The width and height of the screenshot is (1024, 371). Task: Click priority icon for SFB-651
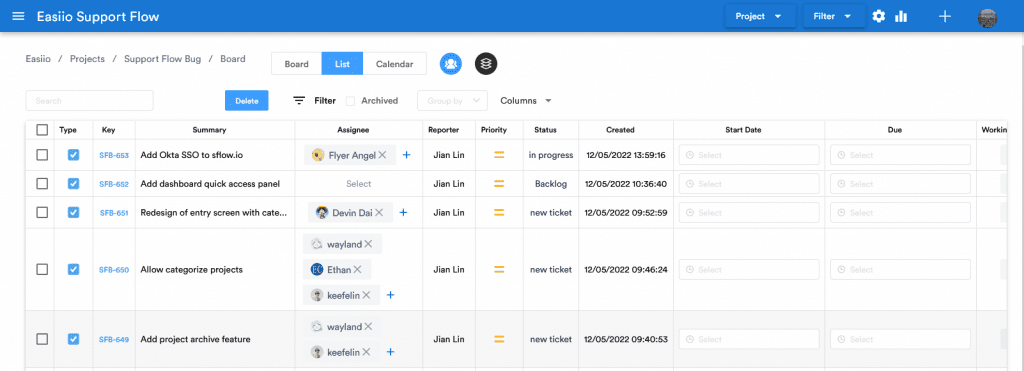[499, 212]
